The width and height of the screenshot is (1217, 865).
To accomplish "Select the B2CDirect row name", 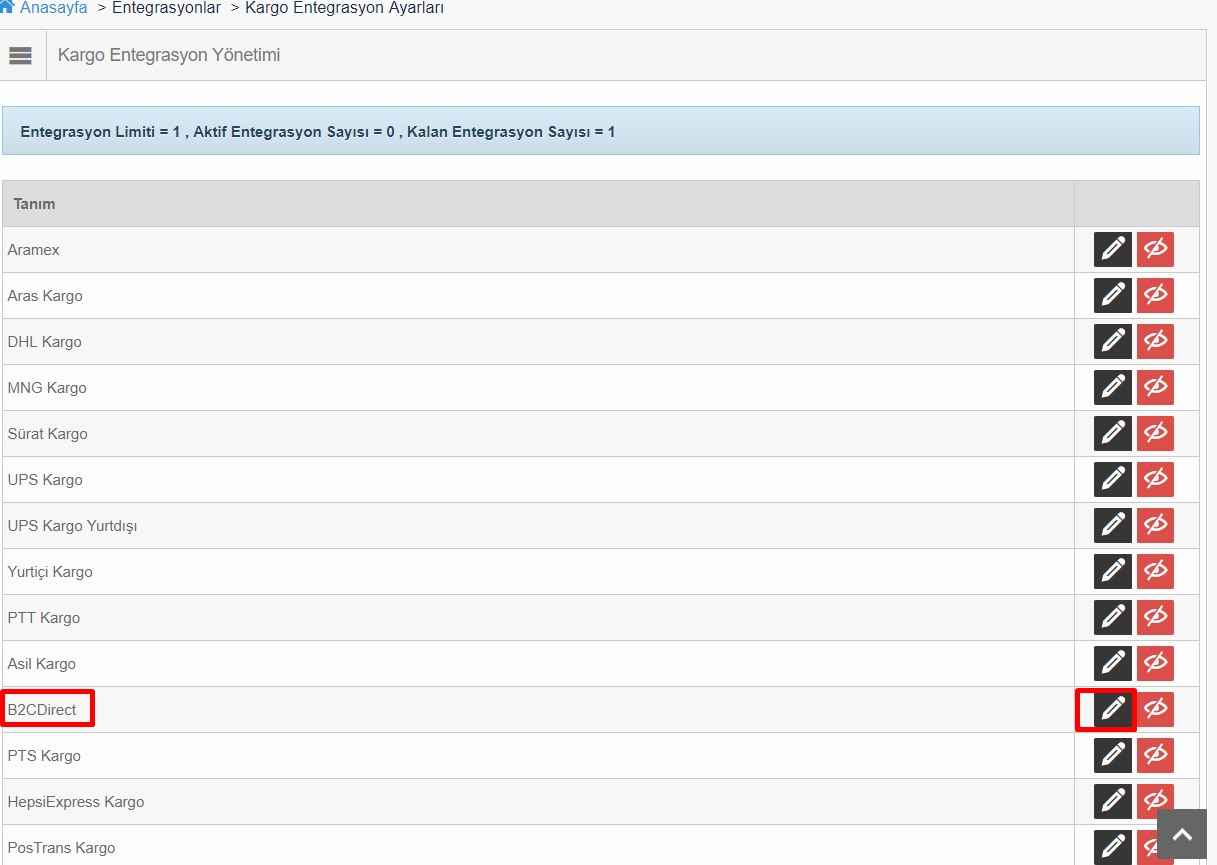I will pyautogui.click(x=42, y=710).
